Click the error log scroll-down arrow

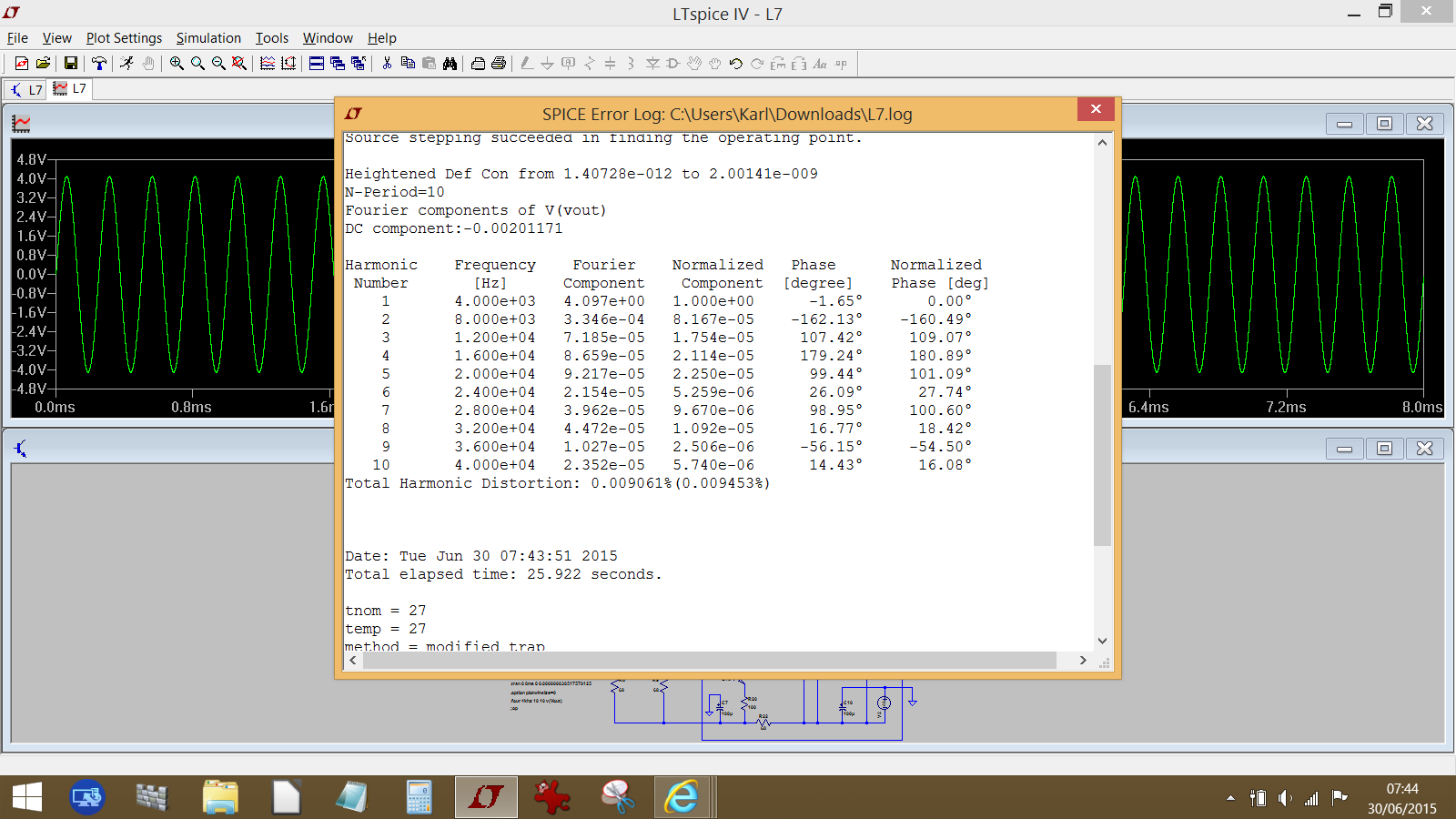pos(1102,641)
